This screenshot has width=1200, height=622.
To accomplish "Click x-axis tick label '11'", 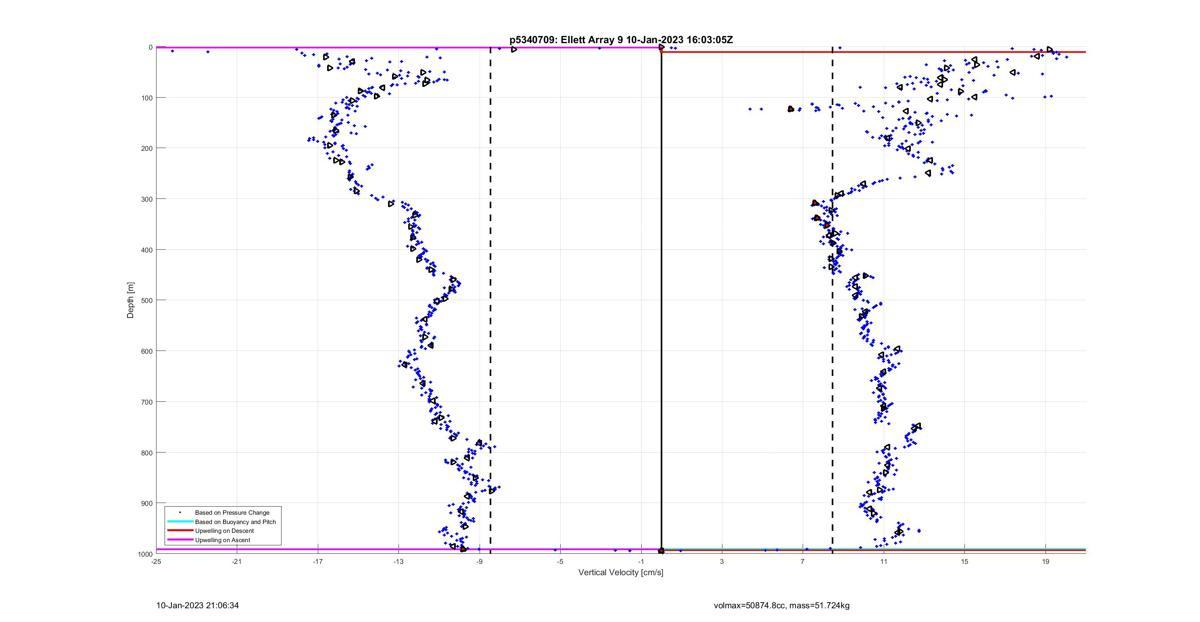I will coord(884,562).
